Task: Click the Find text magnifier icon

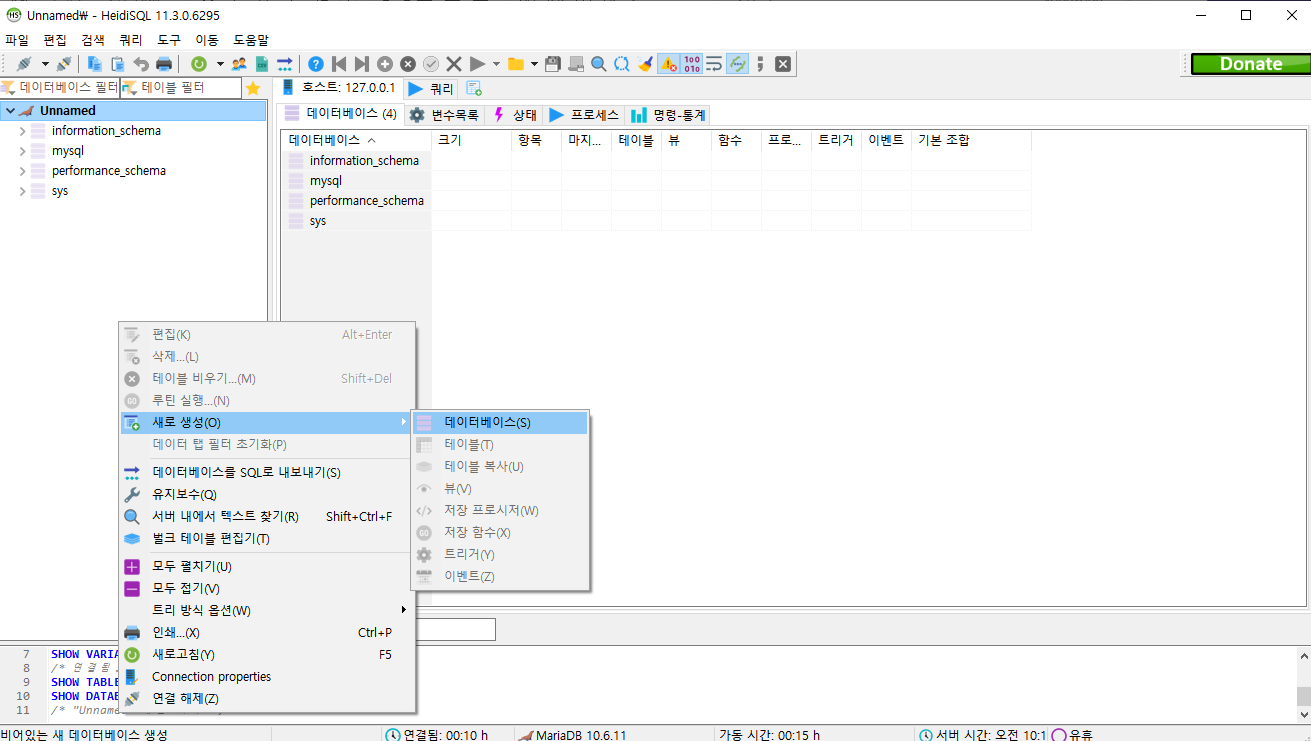Action: pyautogui.click(x=599, y=63)
